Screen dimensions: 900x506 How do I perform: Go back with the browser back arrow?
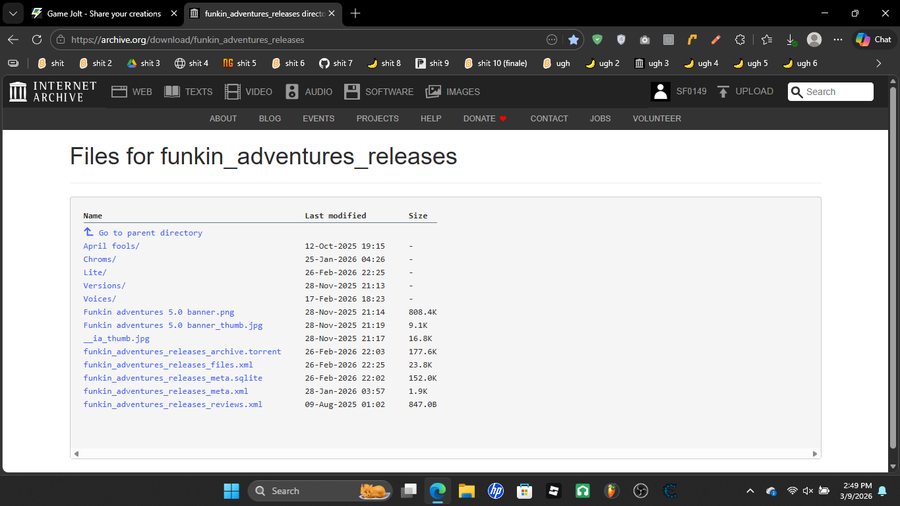point(13,40)
